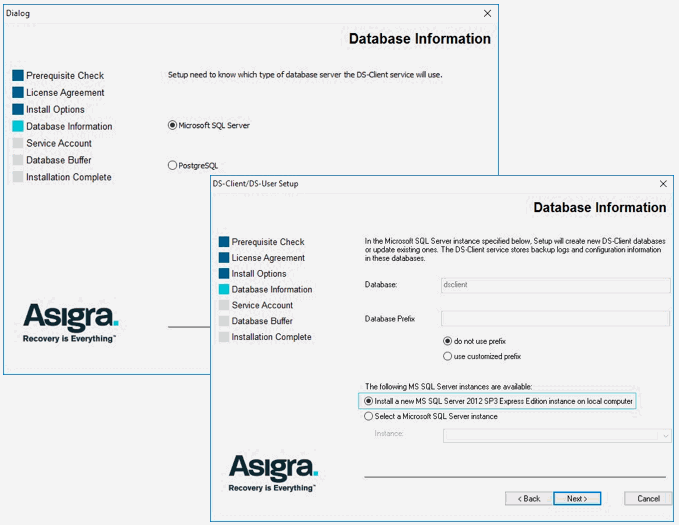
Task: Click Database Information step icon in Setup window
Action: point(224,289)
